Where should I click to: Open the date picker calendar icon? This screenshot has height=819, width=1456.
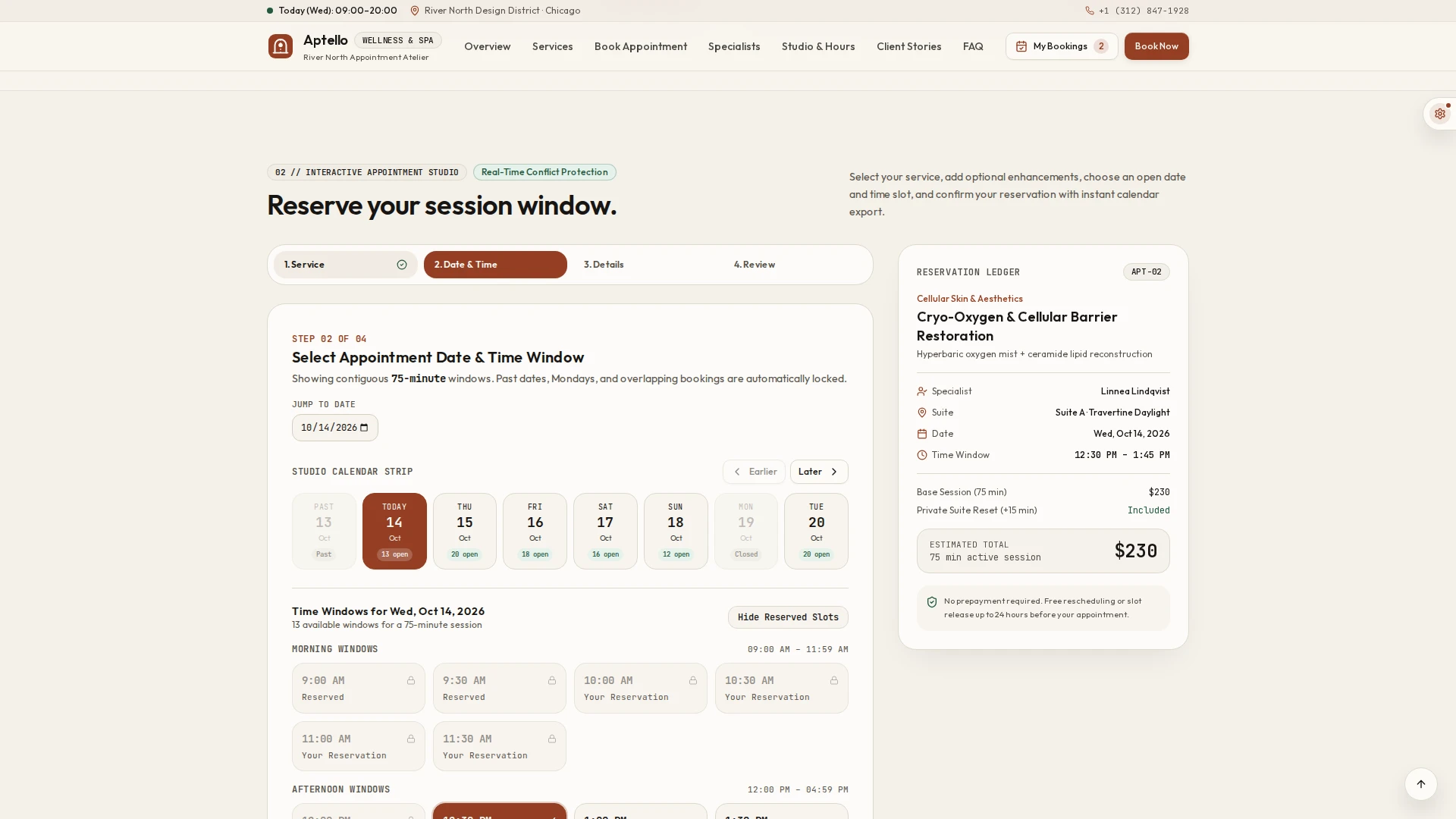pyautogui.click(x=364, y=428)
